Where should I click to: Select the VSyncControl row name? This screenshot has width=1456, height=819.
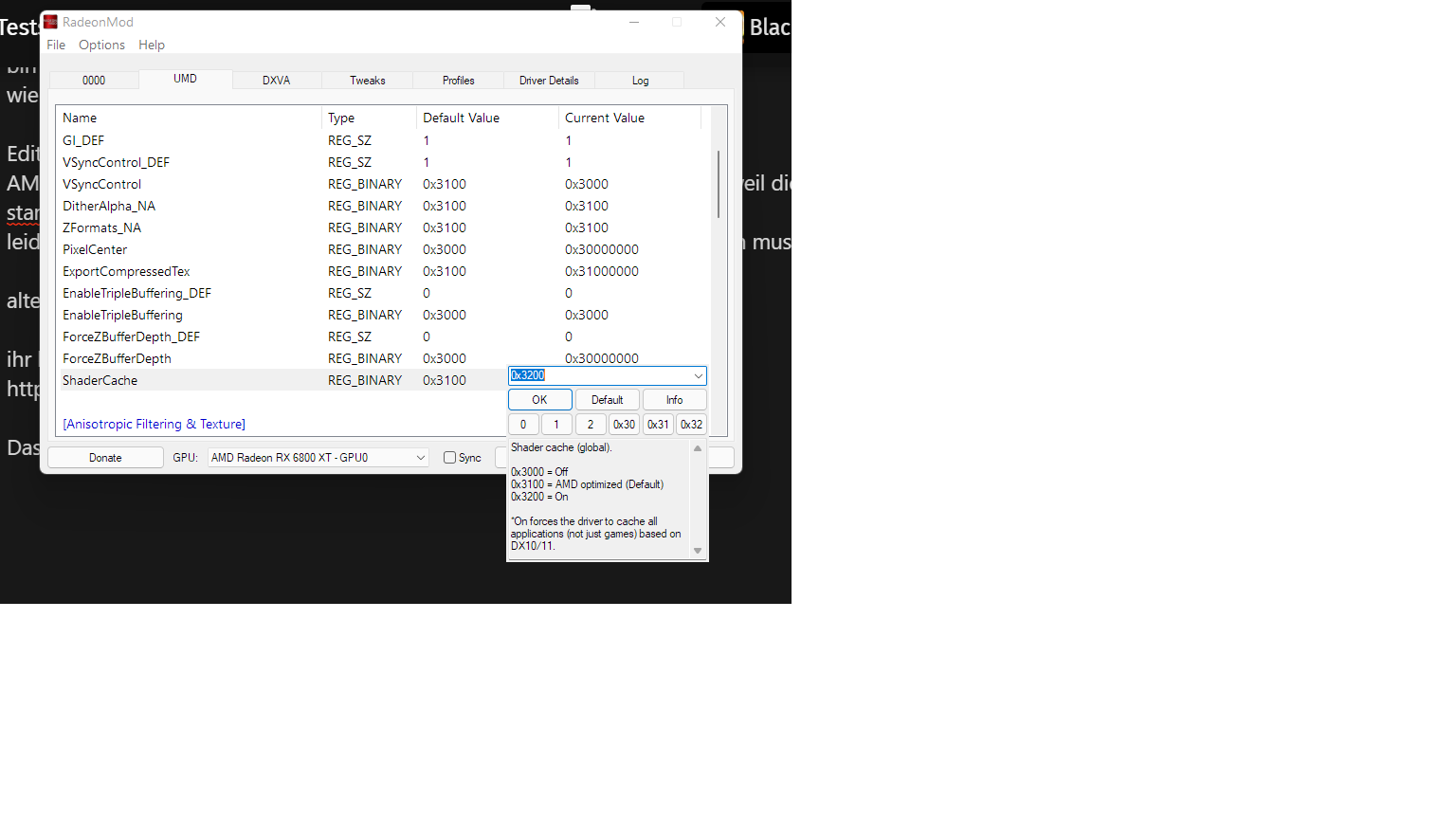101,184
